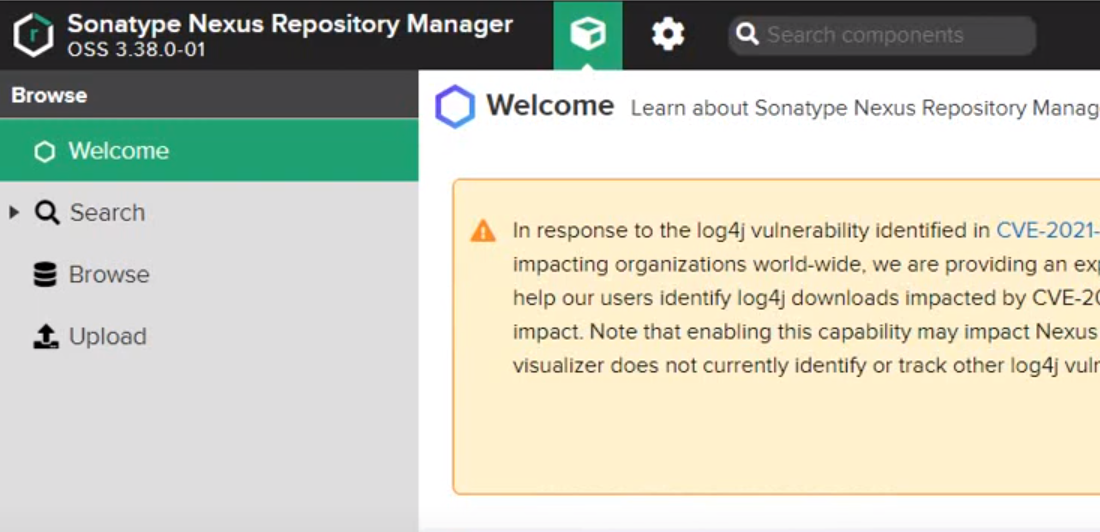
Task: Open the Browse cube icon in header
Action: point(587,34)
